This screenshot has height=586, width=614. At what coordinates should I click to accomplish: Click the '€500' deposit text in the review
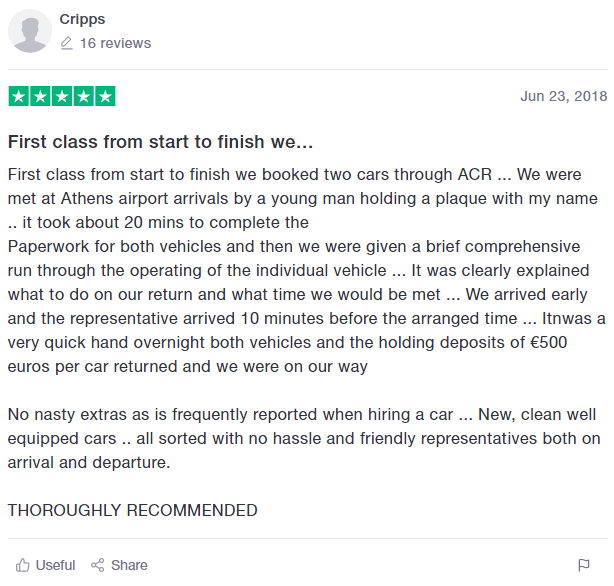click(x=548, y=343)
